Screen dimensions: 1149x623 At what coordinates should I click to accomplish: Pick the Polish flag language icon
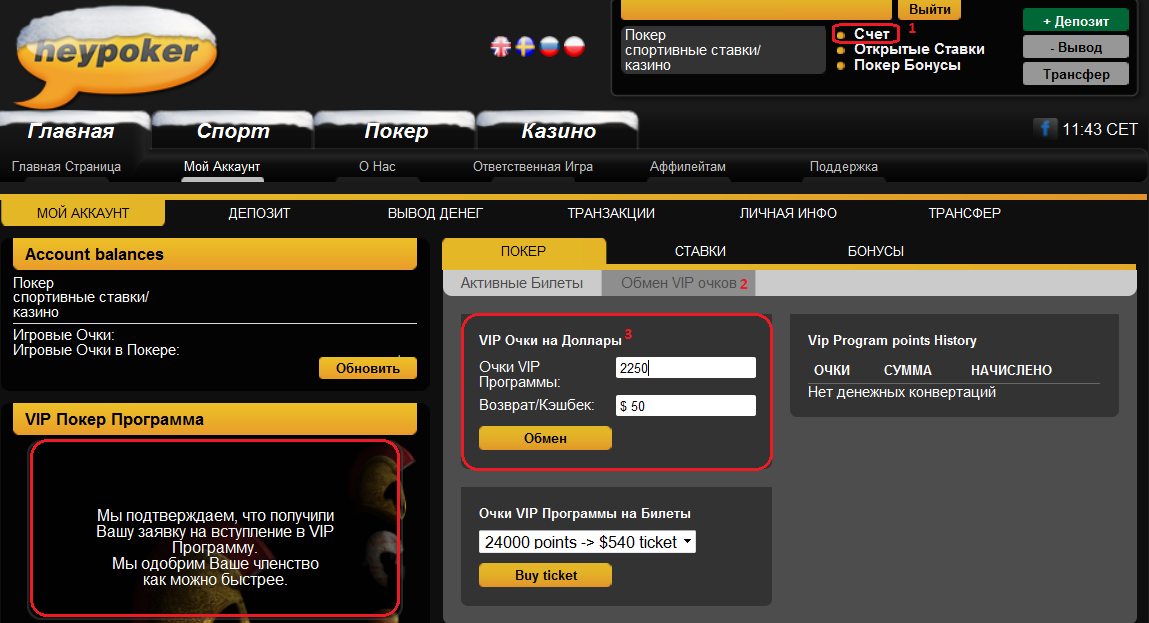(573, 46)
